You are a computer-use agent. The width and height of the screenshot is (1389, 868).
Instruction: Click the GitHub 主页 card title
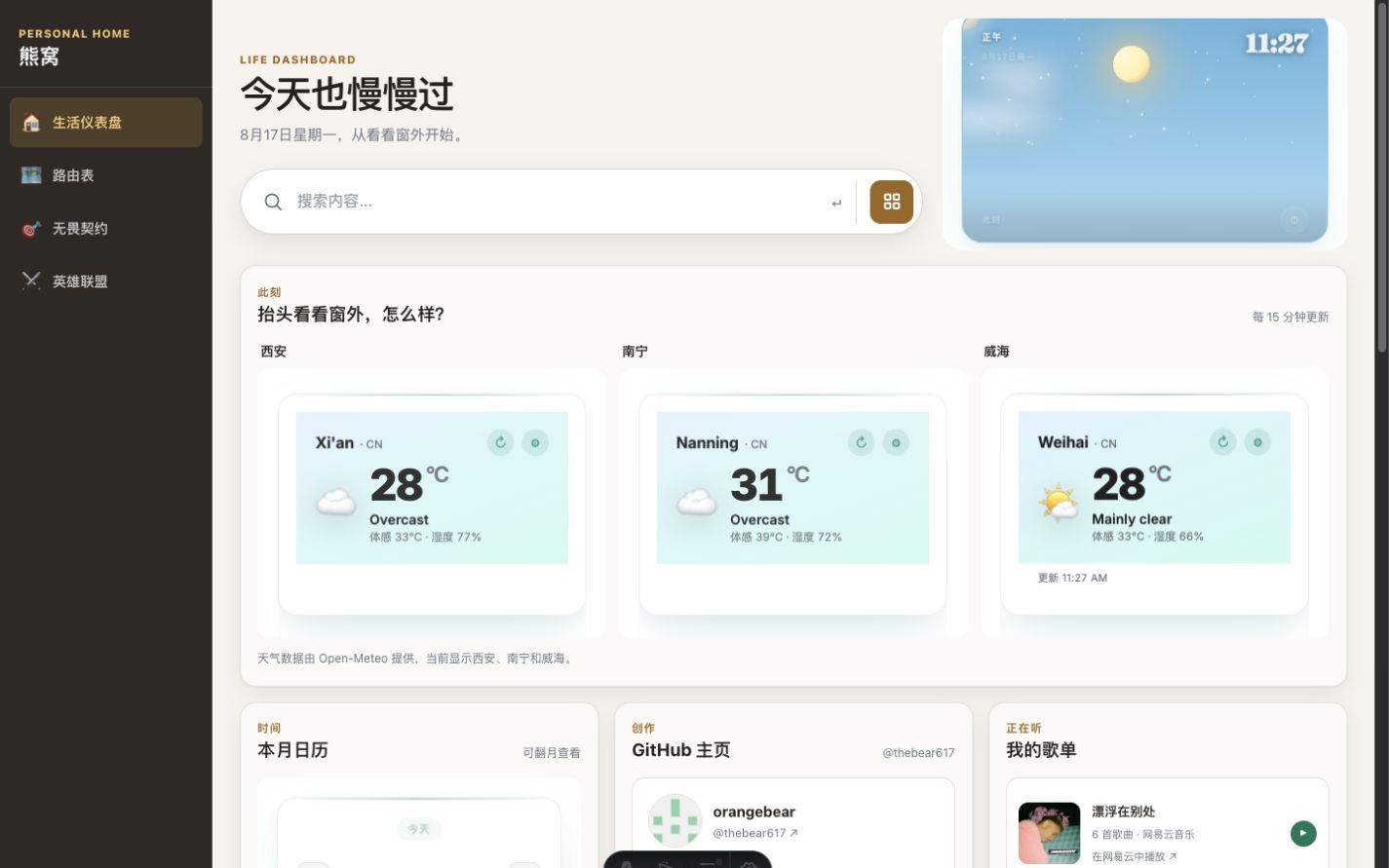pyautogui.click(x=680, y=750)
